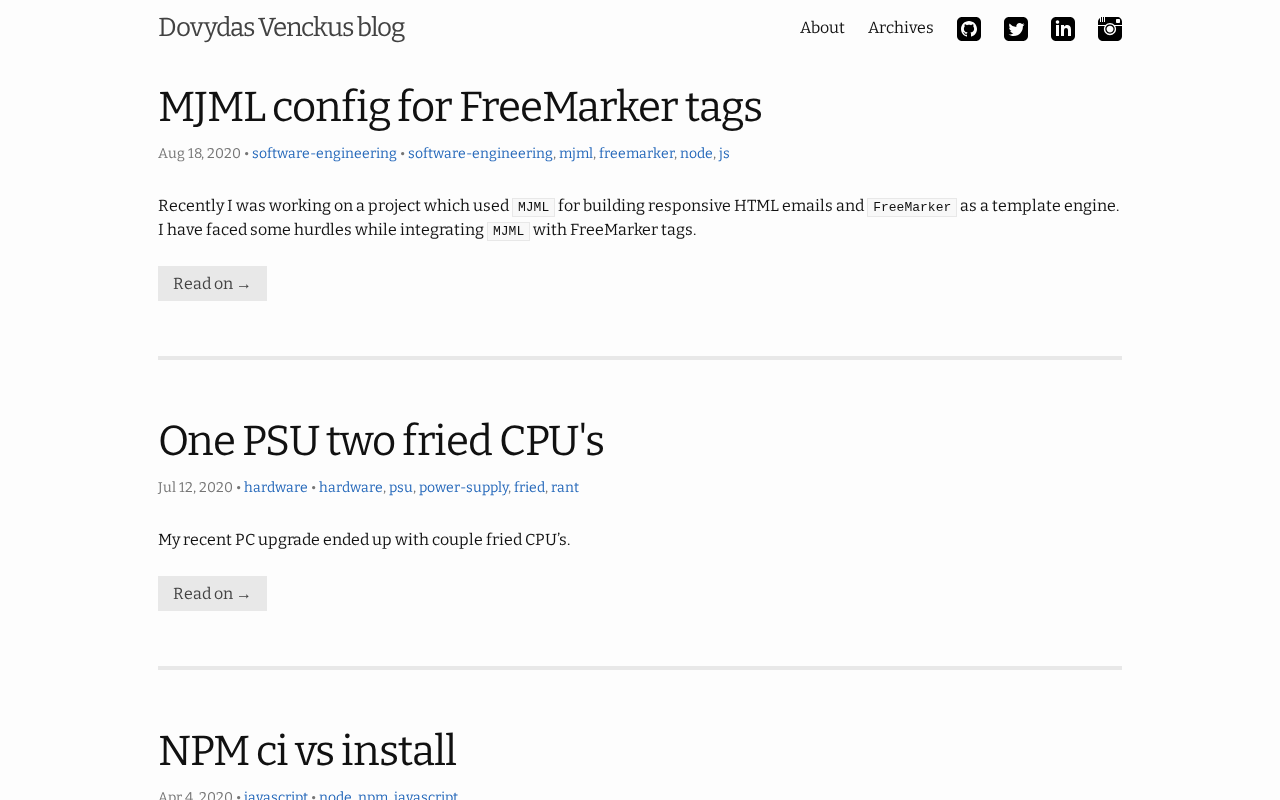1280x800 pixels.
Task: Open the Instagram profile icon
Action: tap(1109, 29)
